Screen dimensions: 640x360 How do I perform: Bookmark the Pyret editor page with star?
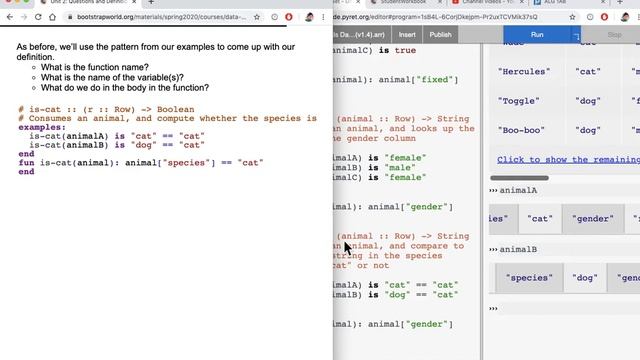[x=573, y=17]
